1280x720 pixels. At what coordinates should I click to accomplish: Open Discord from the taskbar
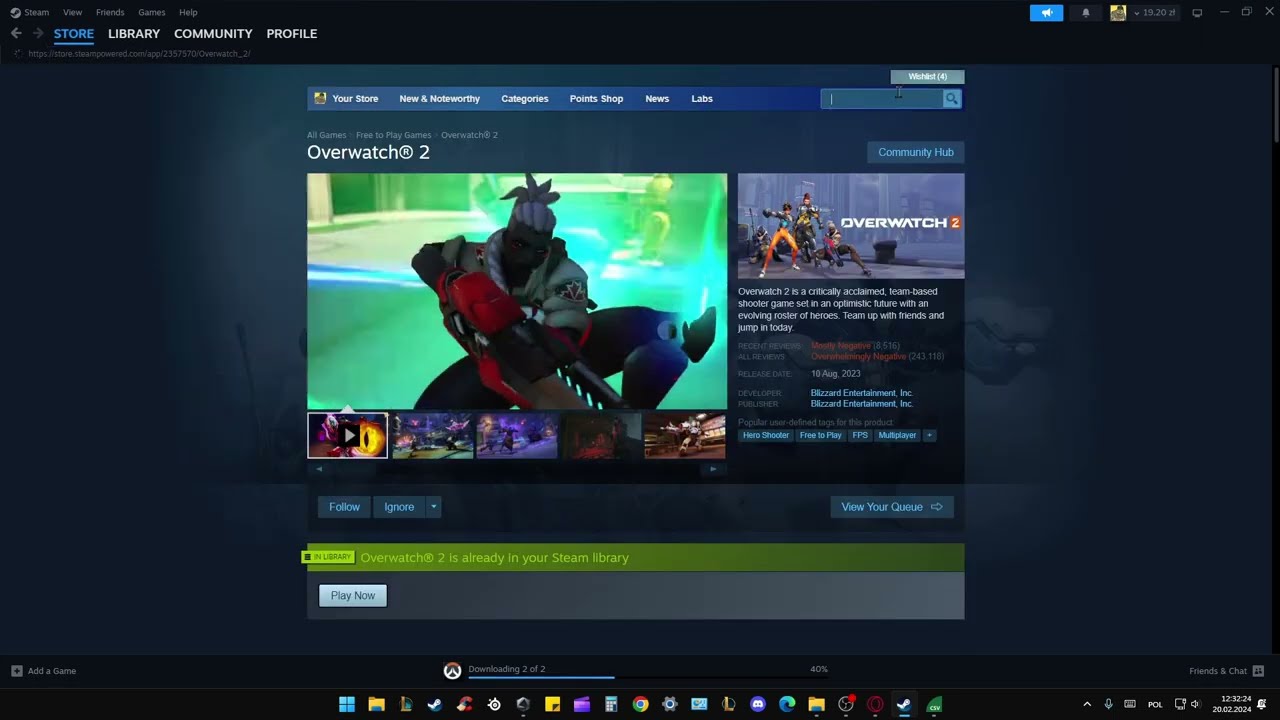click(757, 704)
